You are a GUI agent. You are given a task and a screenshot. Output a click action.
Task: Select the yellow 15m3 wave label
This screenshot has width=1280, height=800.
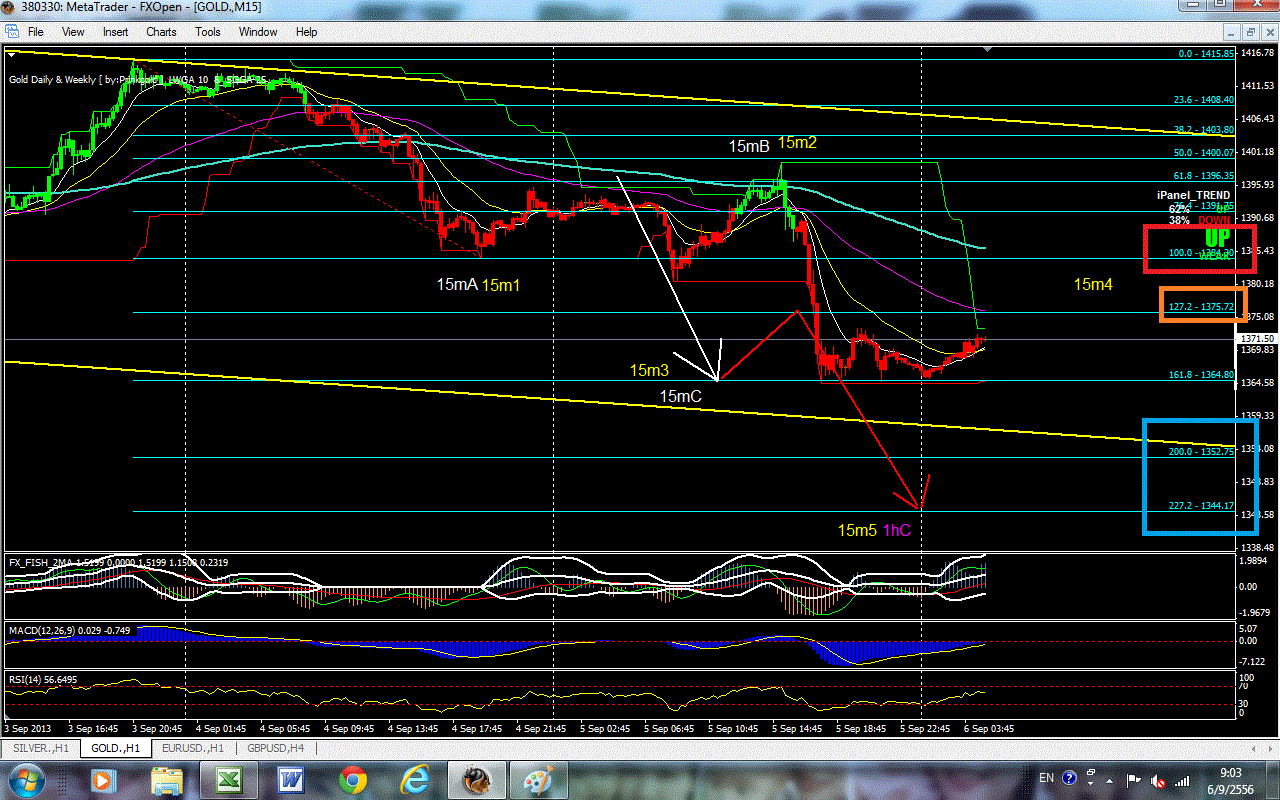[x=649, y=371]
